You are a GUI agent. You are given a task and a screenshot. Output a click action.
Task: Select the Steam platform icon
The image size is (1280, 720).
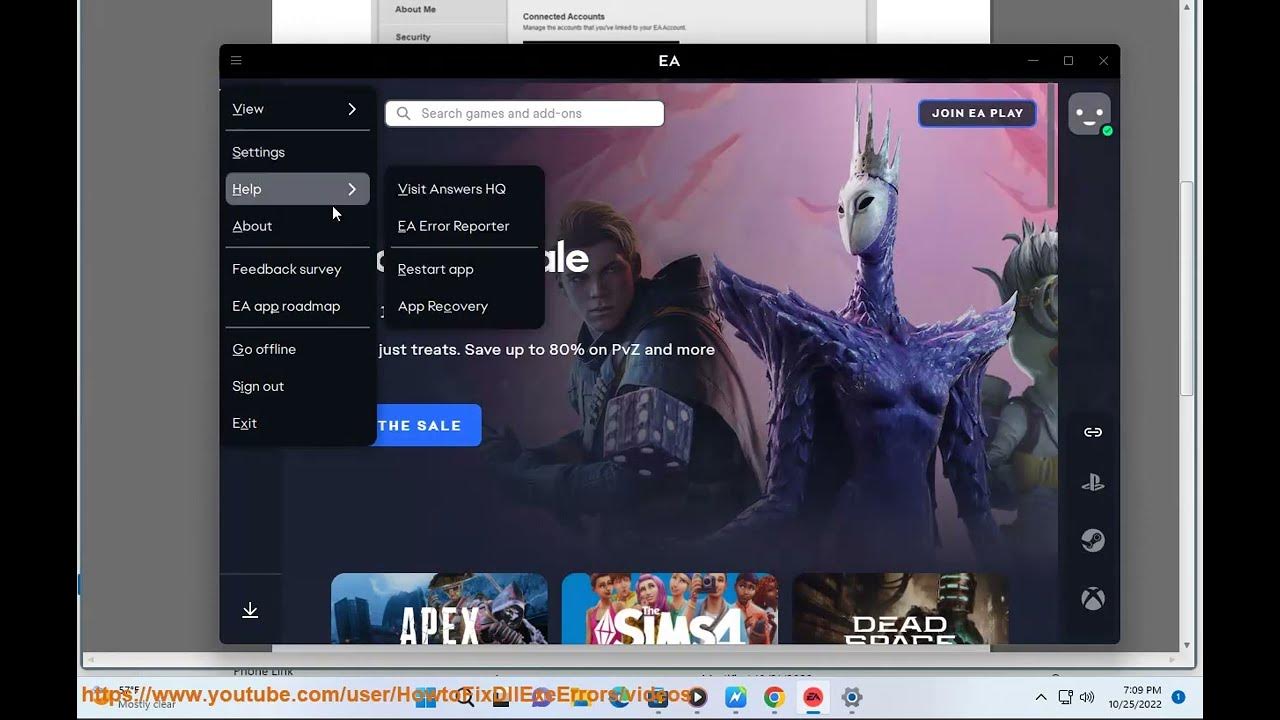(x=1093, y=541)
